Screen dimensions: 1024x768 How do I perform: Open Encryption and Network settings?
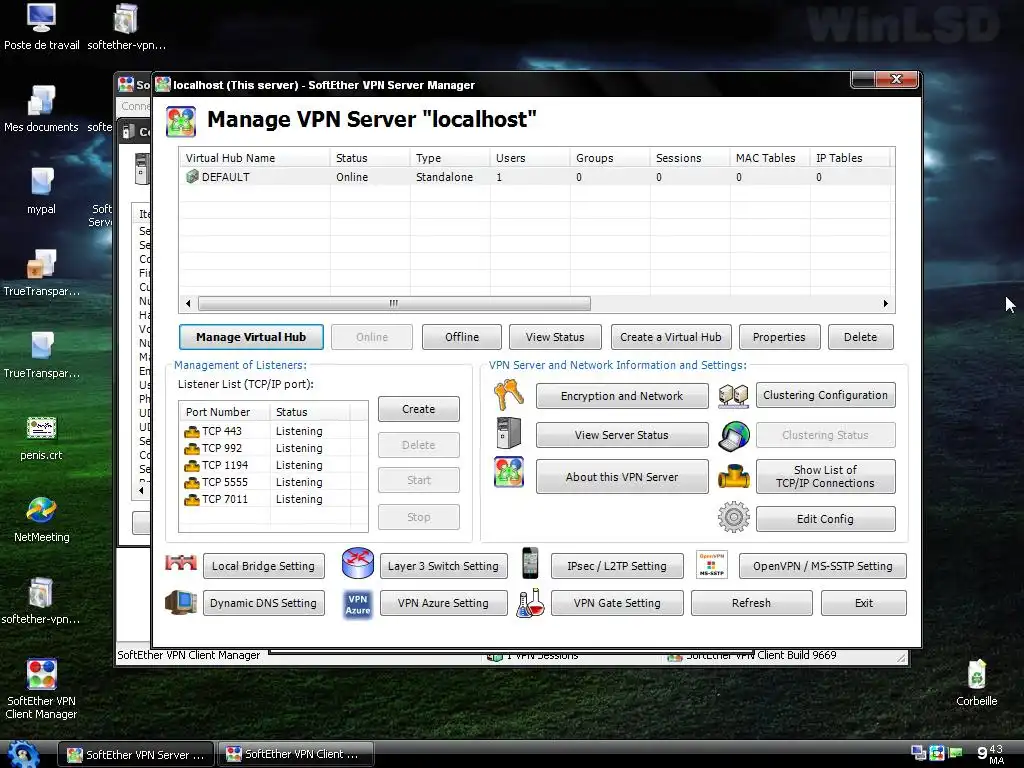(622, 396)
